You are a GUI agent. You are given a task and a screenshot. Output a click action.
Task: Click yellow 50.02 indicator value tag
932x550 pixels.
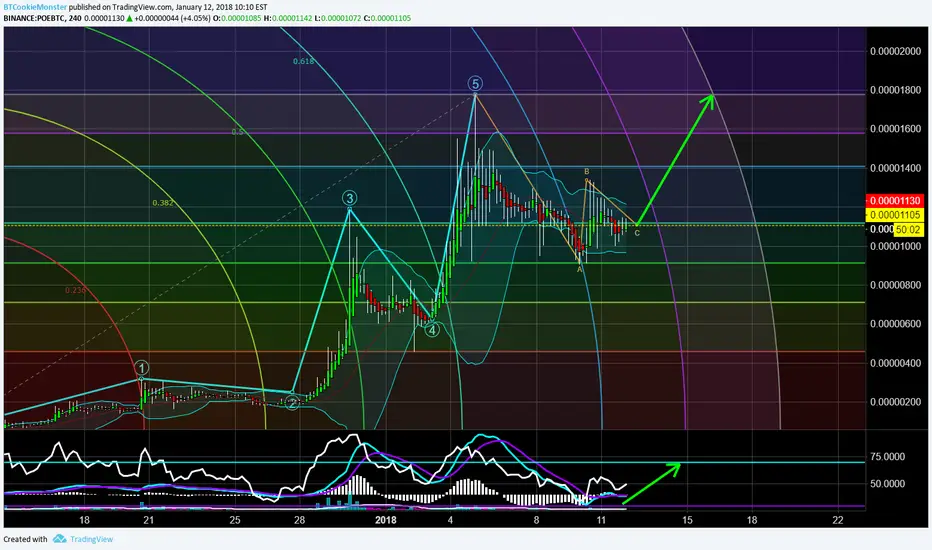[908, 230]
